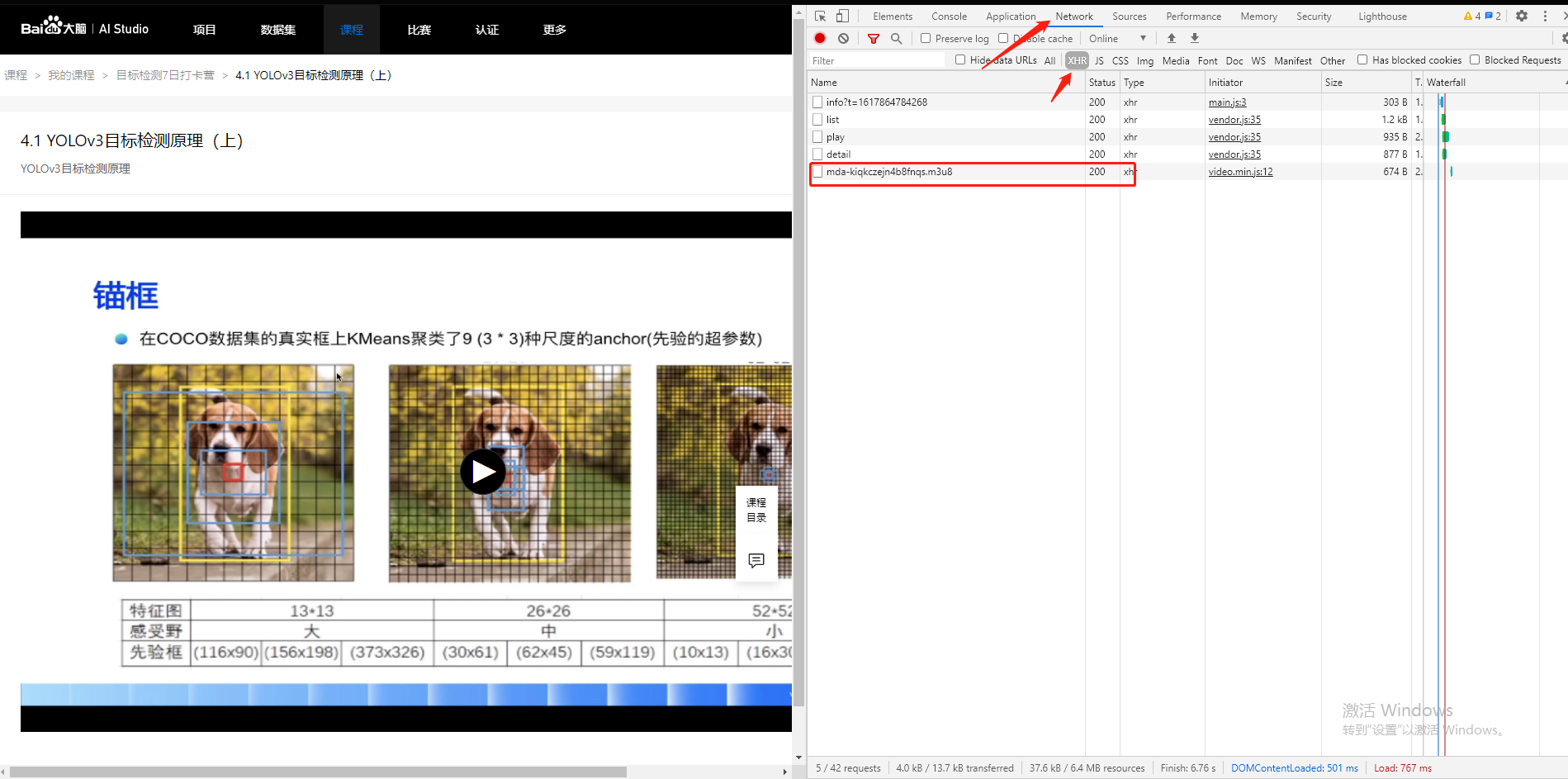The width and height of the screenshot is (1568, 779).
Task: Enable the Preserve log checkbox
Action: pos(925,38)
